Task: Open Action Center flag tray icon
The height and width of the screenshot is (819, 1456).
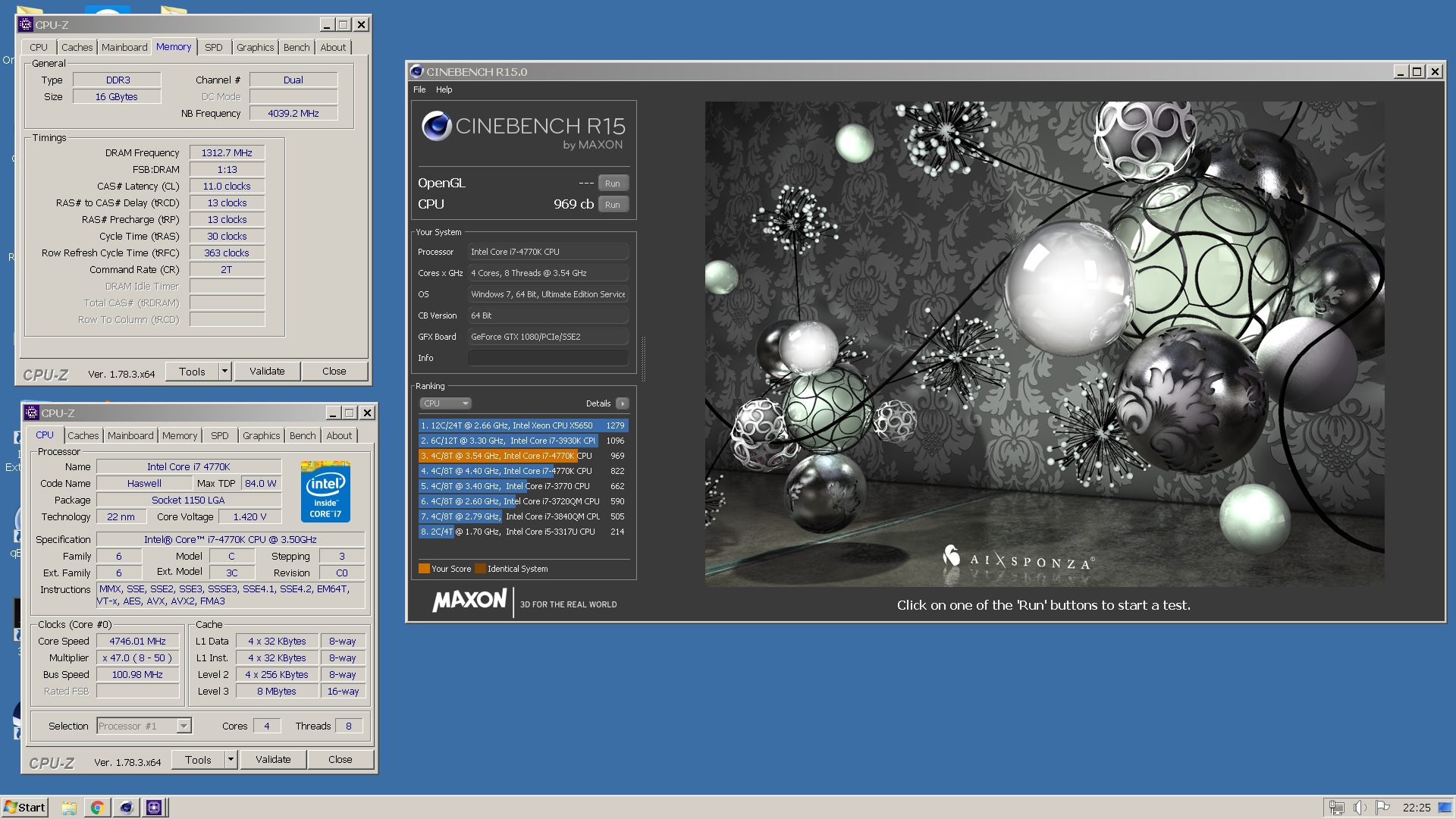Action: (x=1382, y=808)
